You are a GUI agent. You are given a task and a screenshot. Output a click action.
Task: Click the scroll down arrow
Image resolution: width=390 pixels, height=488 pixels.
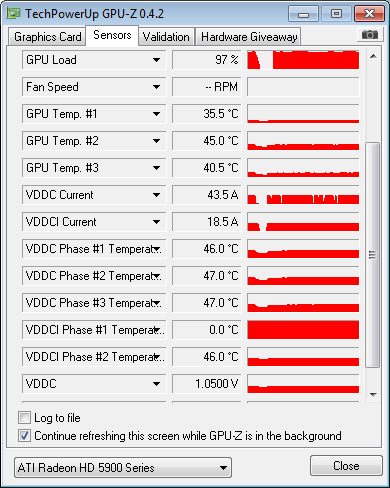pos(373,395)
